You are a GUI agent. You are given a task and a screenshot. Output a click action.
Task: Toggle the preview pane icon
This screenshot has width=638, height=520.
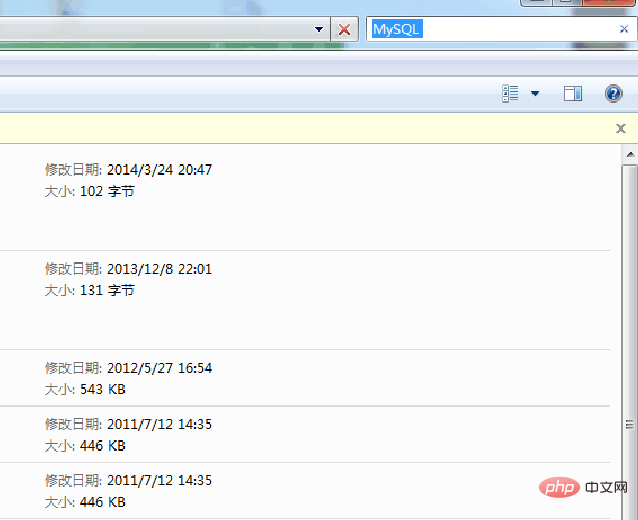(x=572, y=94)
